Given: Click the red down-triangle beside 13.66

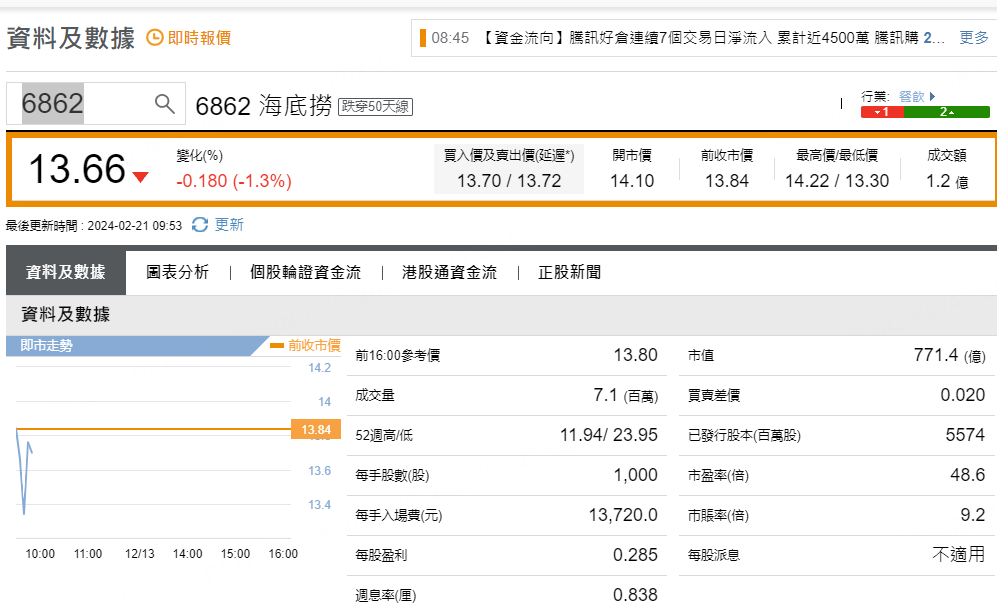Looking at the screenshot, I should click(140, 177).
